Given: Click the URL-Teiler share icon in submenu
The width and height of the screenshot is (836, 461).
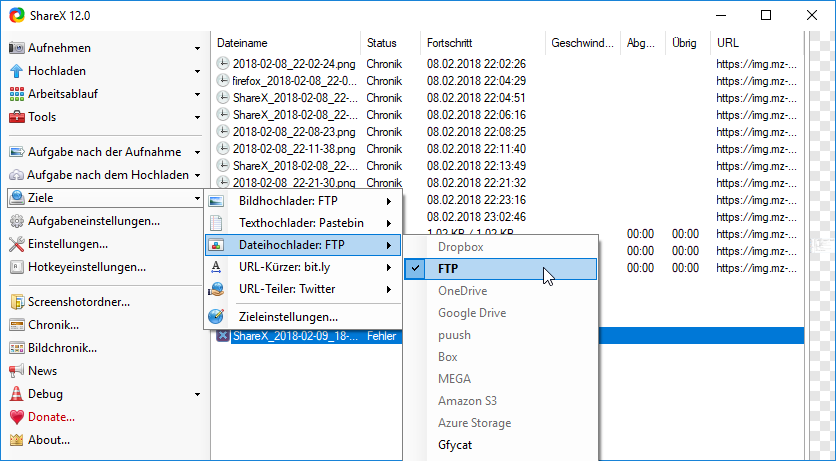Looking at the screenshot, I should pos(216,289).
